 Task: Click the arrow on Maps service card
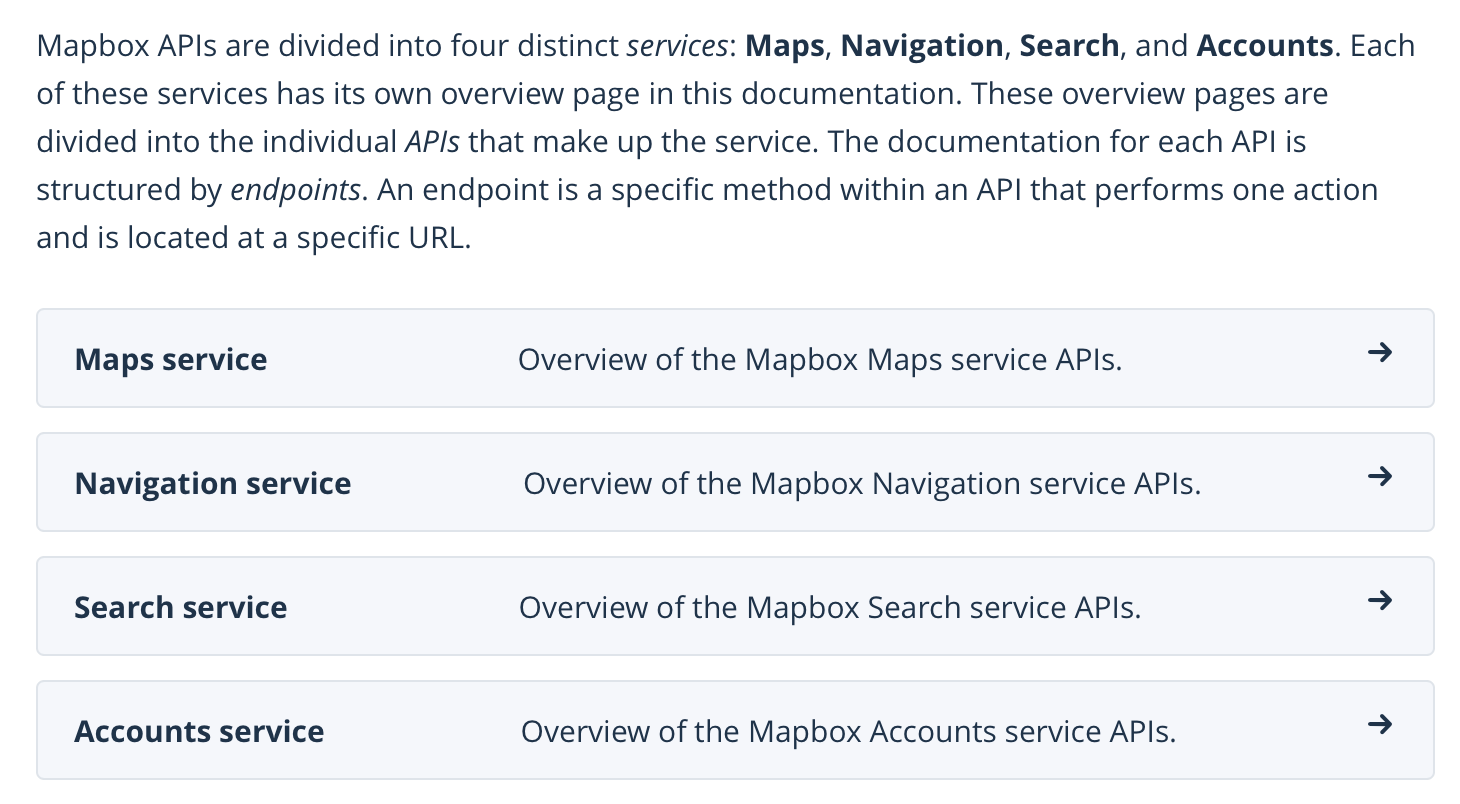(x=1379, y=353)
